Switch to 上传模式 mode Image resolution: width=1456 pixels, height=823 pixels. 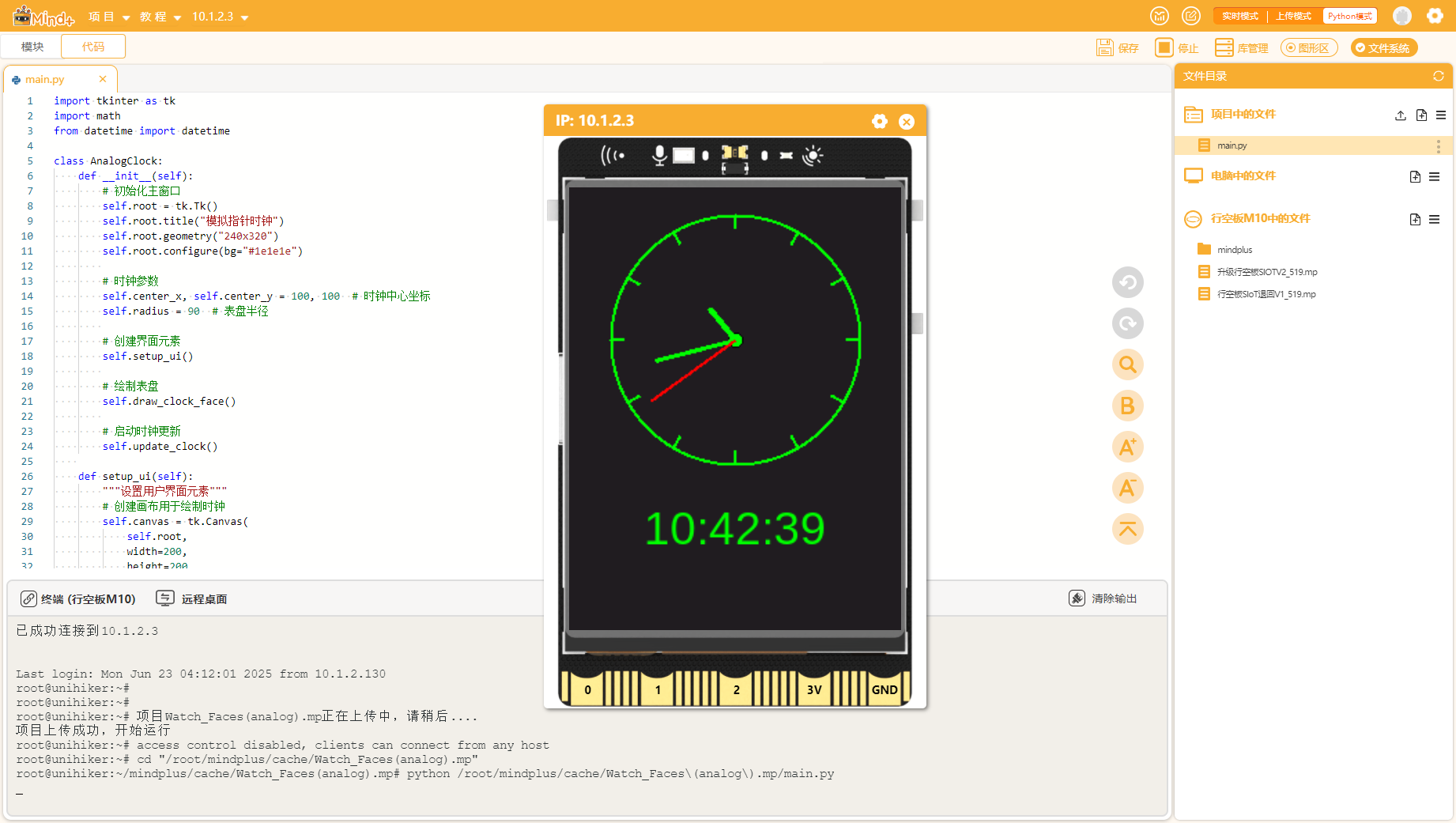[1293, 16]
